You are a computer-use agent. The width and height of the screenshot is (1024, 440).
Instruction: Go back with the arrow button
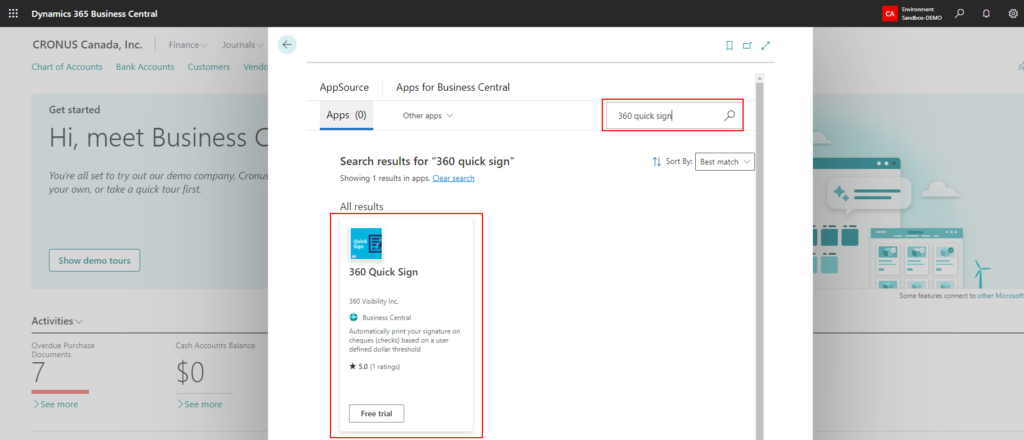(x=287, y=44)
